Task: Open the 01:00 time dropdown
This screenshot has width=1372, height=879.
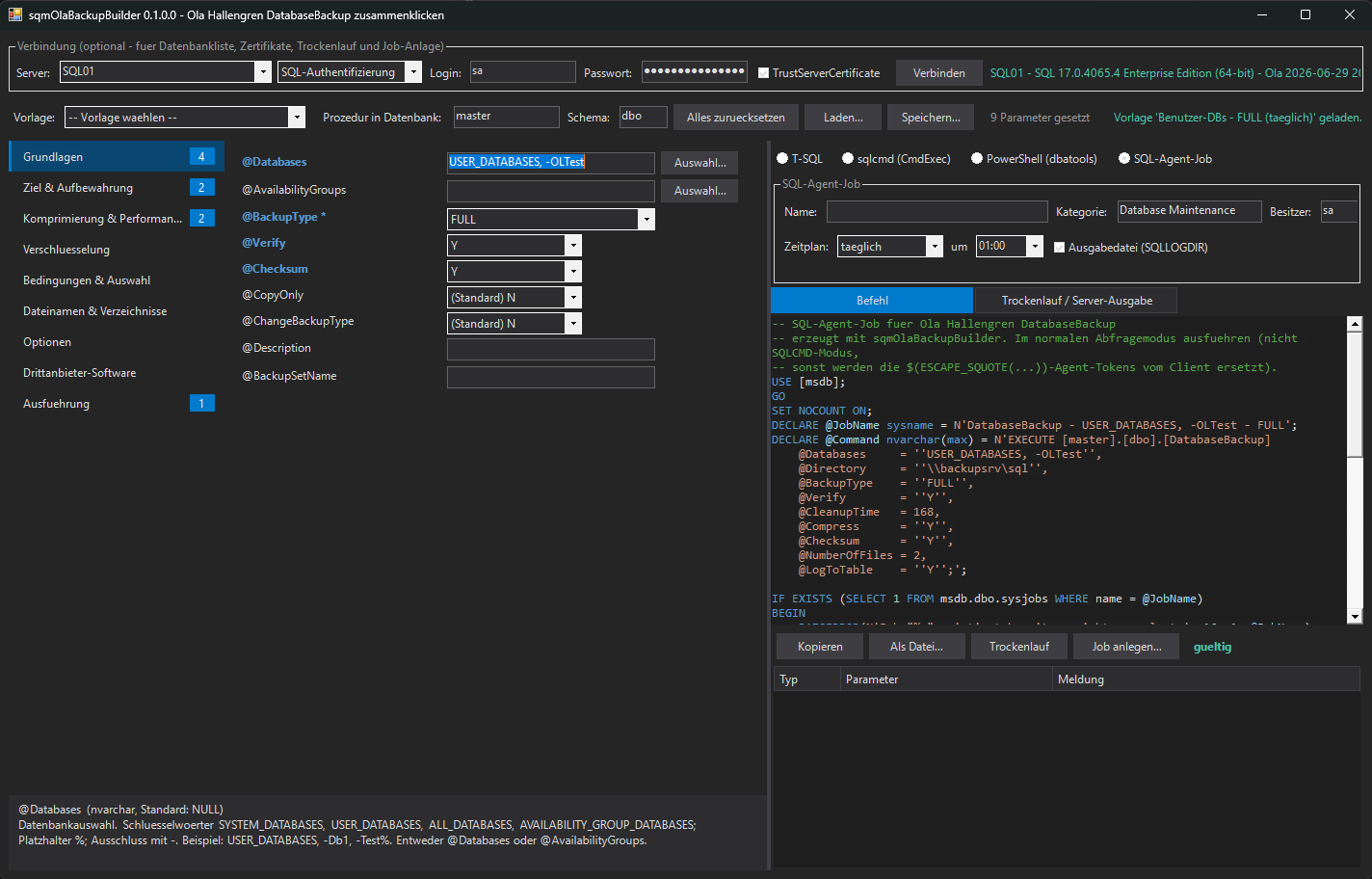Action: [x=1035, y=246]
